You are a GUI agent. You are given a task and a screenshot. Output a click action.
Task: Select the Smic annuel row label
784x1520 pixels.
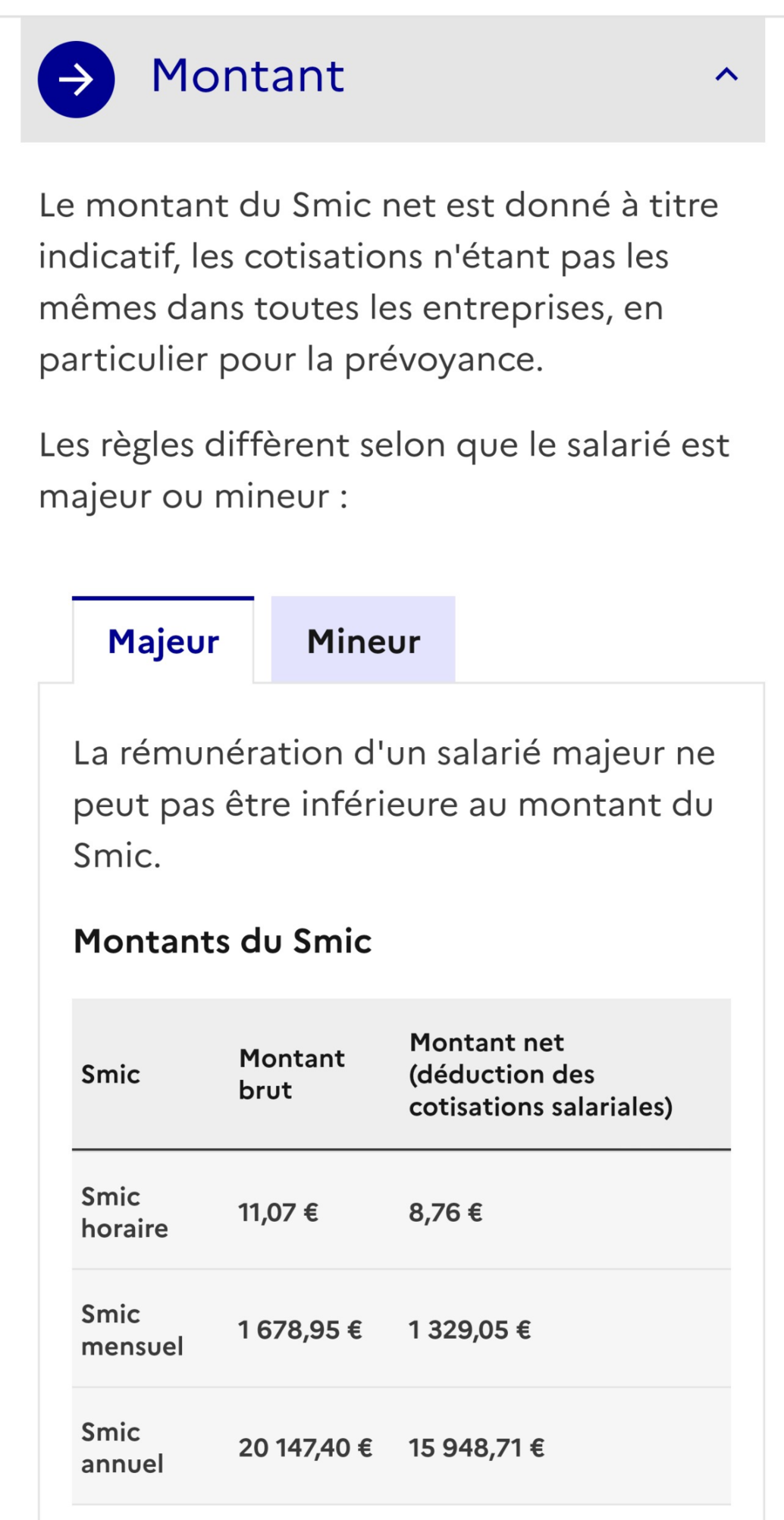point(122,1448)
